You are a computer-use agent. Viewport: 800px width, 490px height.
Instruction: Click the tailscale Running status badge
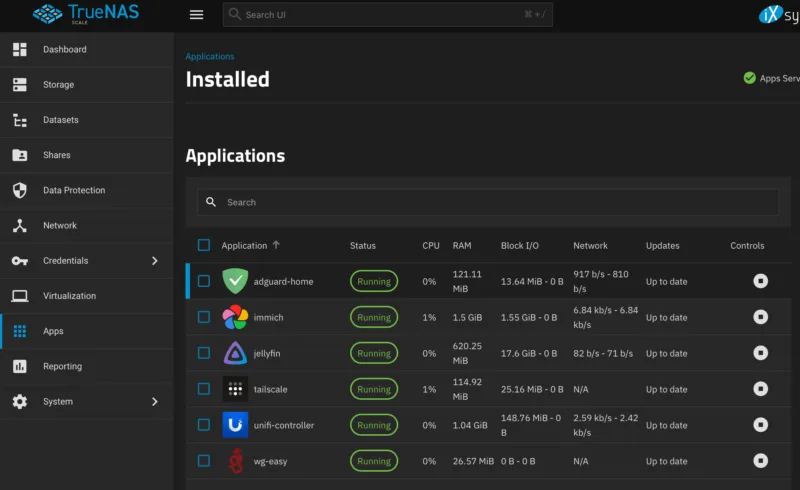(374, 389)
